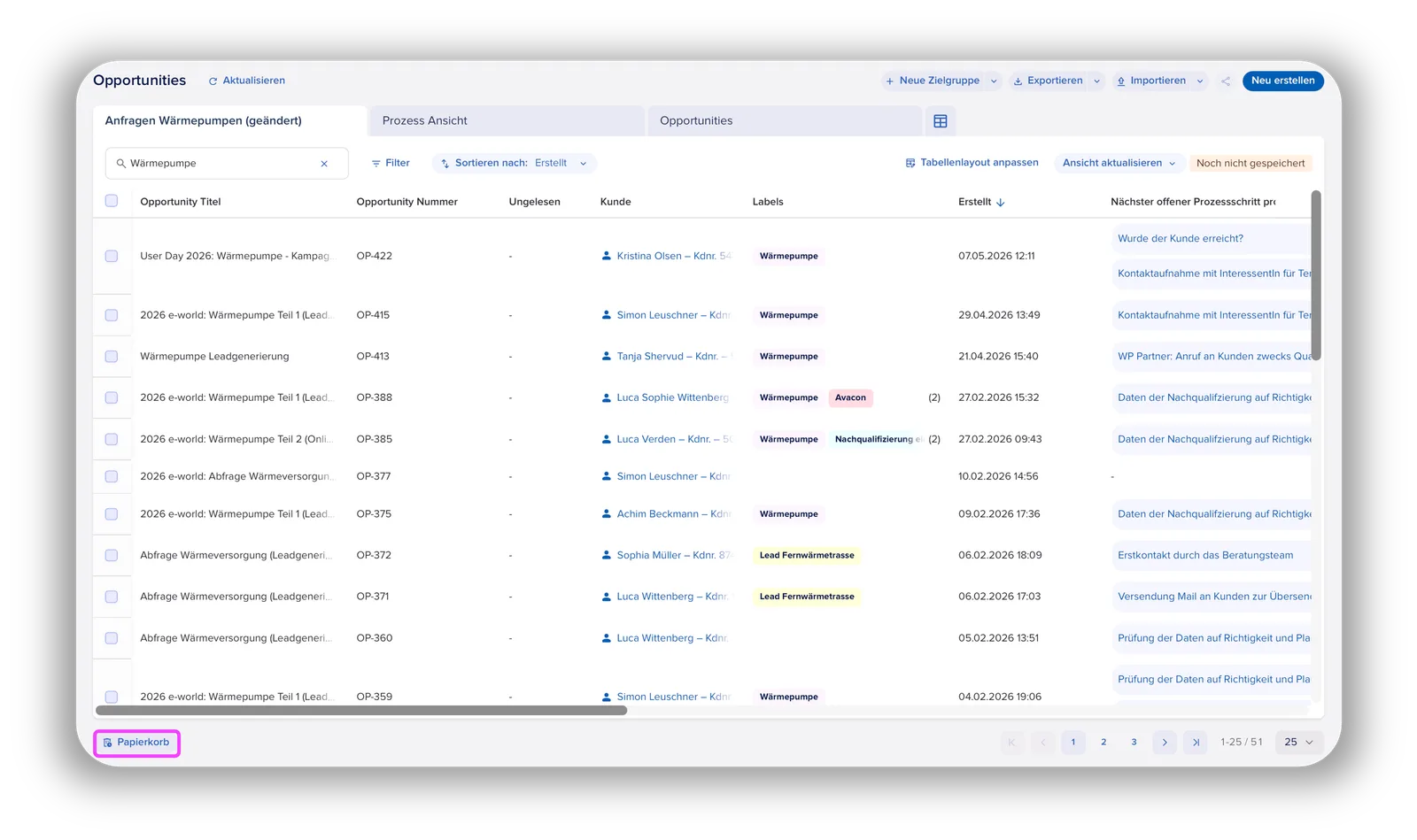Screen dimensions: 1417x840
Task: Click person icon beside Sophia Müller
Action: point(607,556)
